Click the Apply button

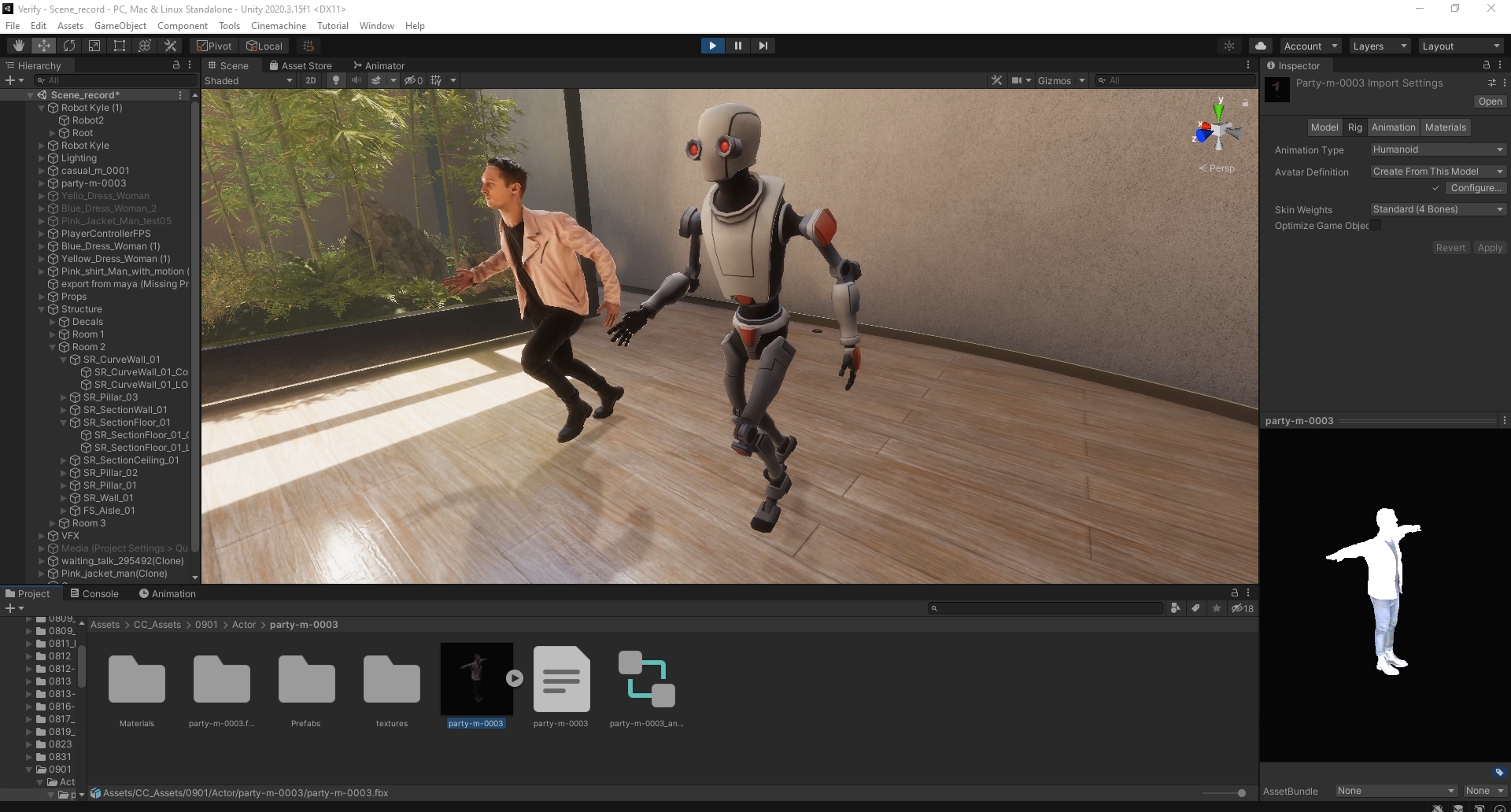[x=1490, y=248]
